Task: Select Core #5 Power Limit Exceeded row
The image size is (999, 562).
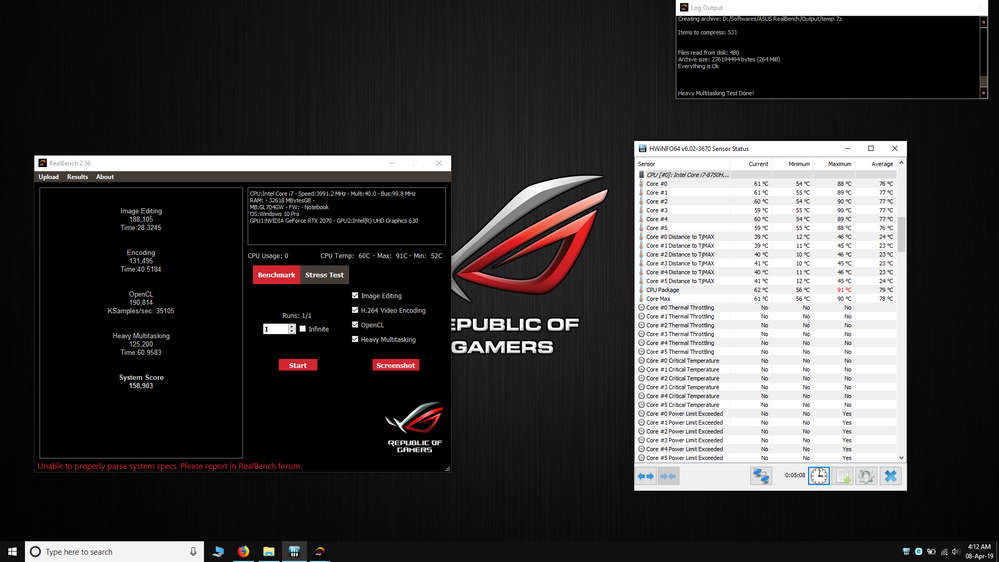Action: 766,458
